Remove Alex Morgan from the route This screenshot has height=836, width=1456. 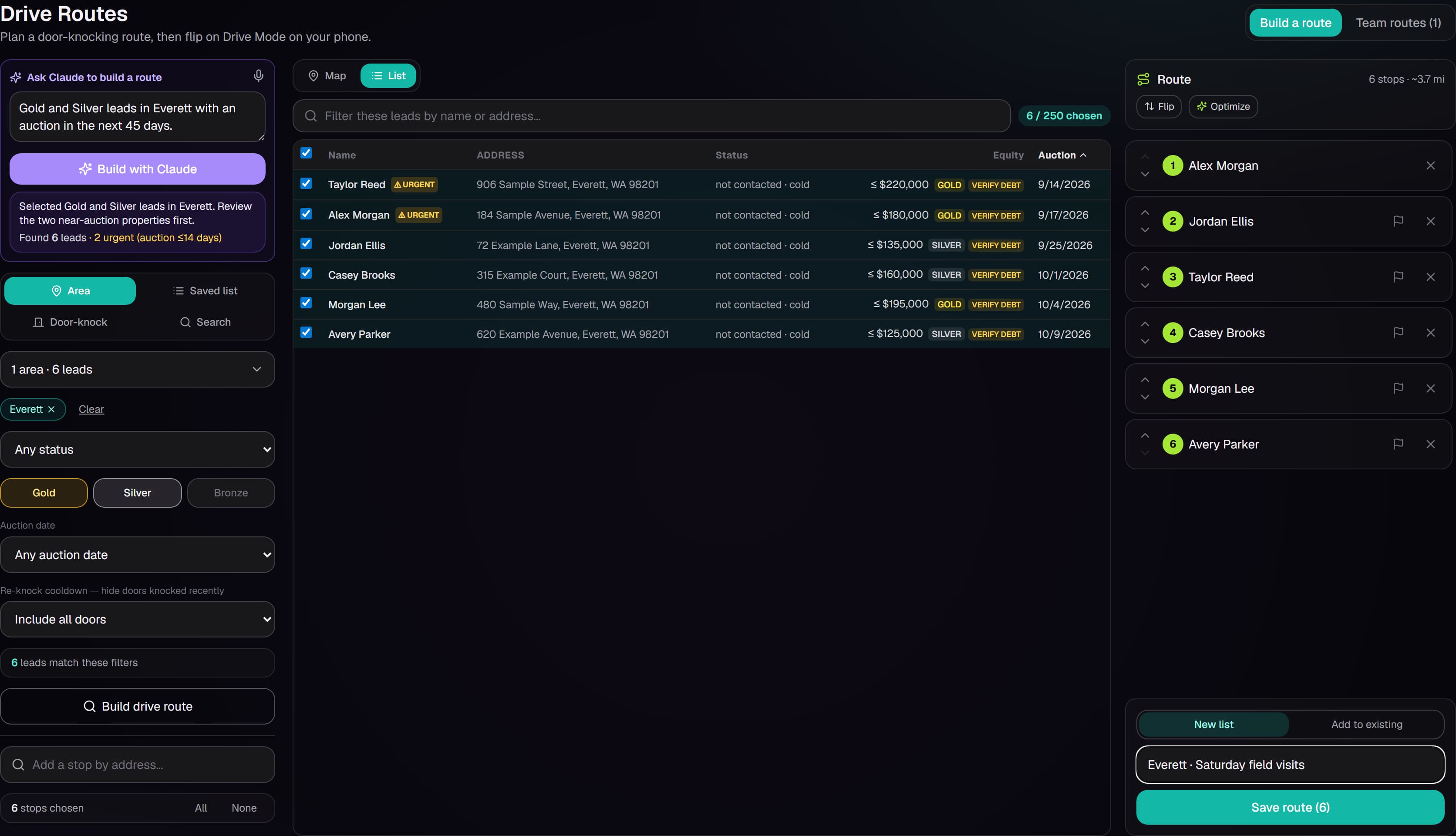tap(1430, 165)
